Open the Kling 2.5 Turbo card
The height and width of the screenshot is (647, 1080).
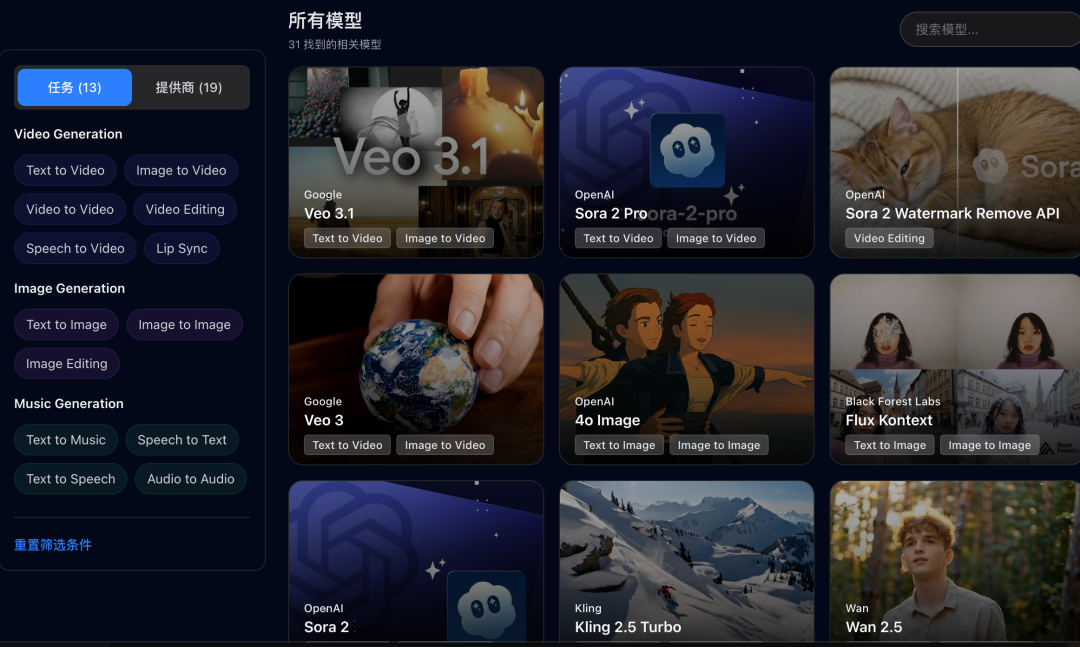687,562
